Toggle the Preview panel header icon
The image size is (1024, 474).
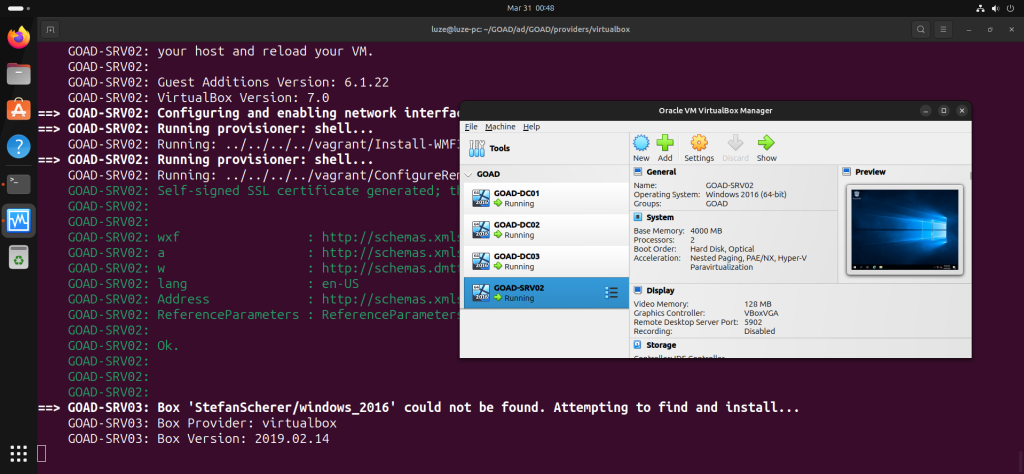point(847,172)
